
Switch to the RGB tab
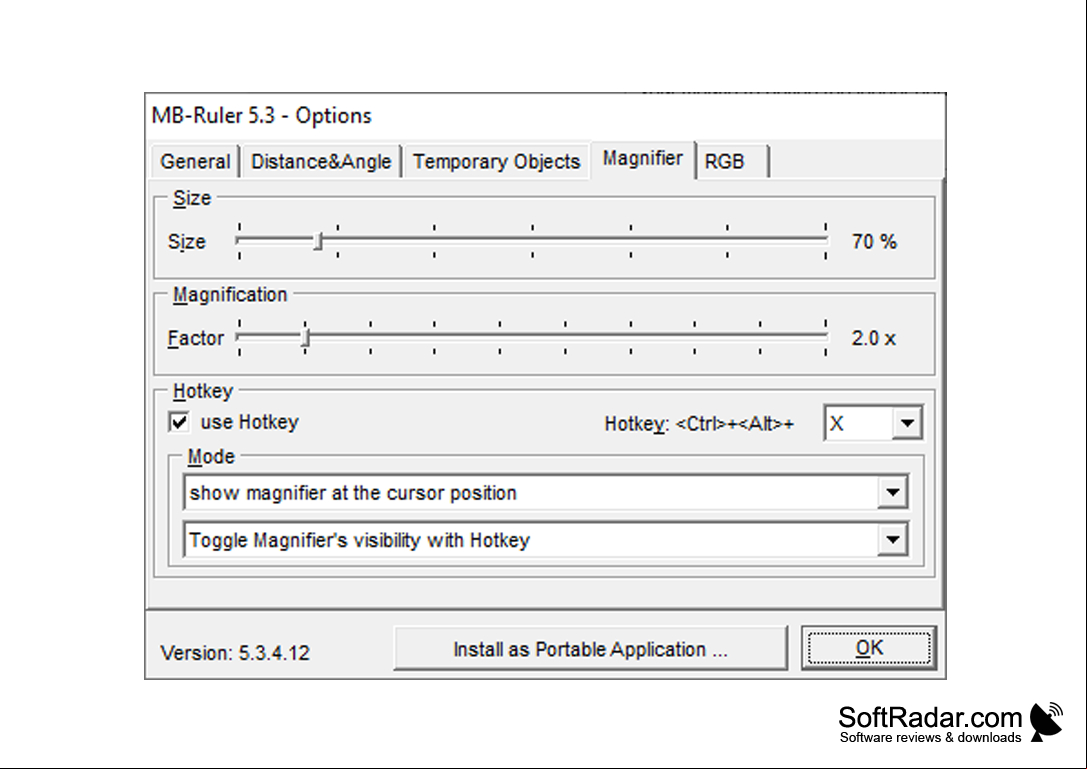(732, 162)
